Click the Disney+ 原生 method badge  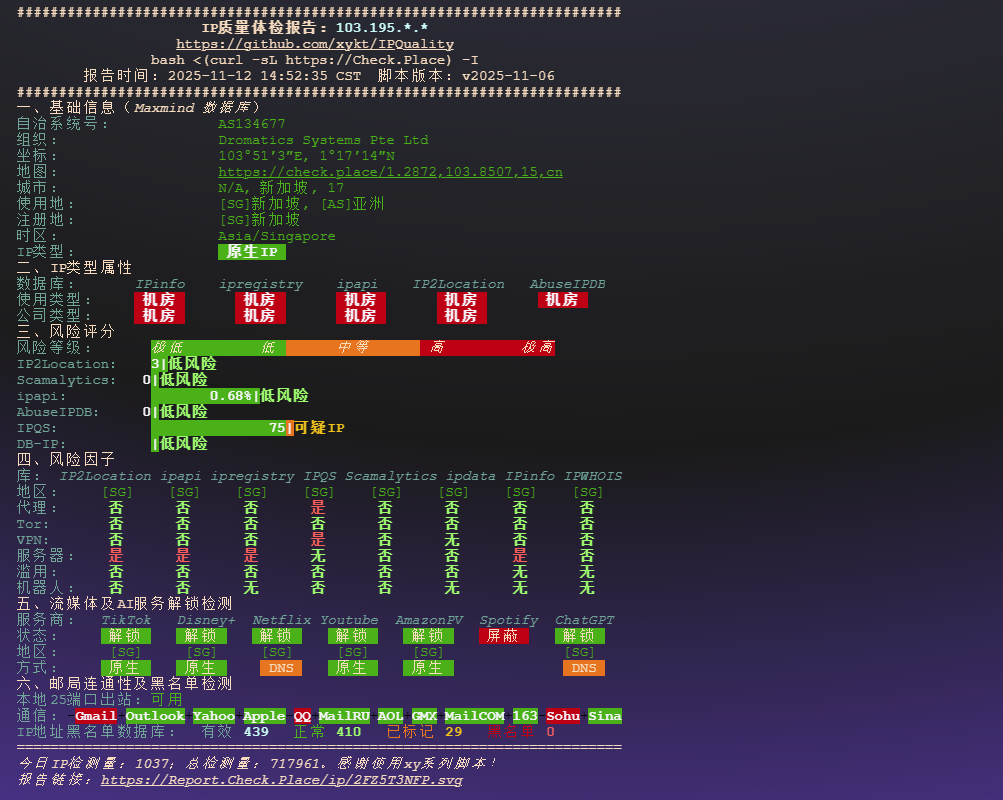[x=201, y=667]
